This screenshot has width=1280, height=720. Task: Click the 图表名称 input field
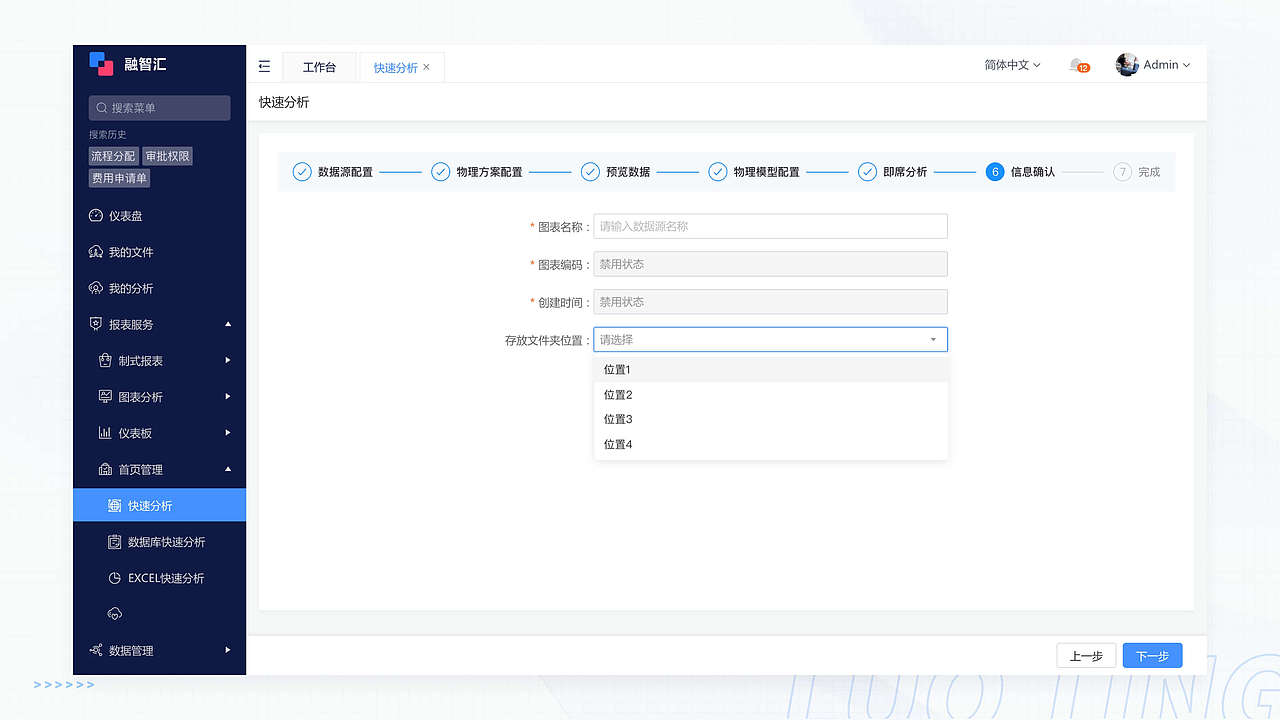click(x=770, y=227)
